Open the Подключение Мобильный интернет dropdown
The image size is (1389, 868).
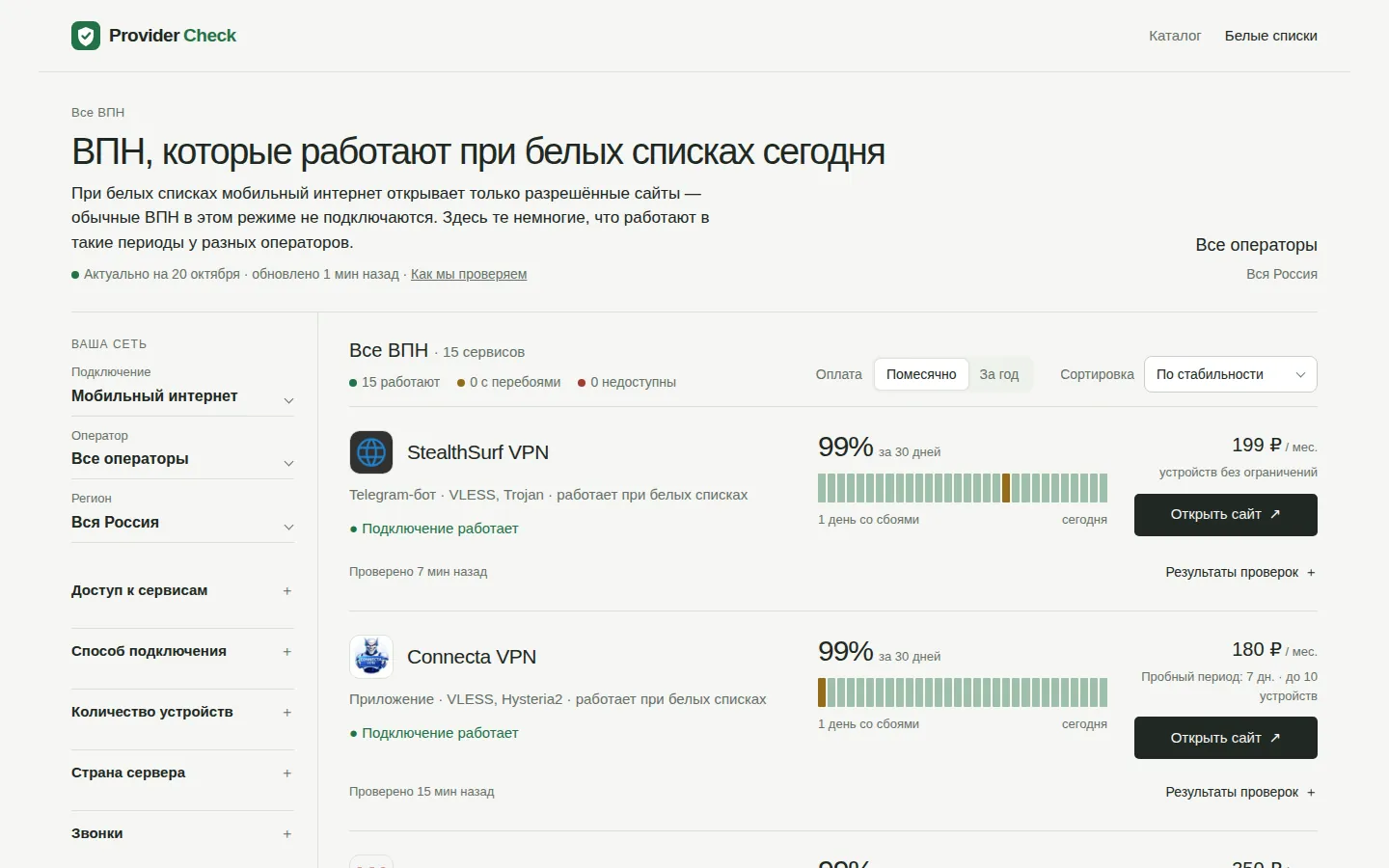(182, 390)
